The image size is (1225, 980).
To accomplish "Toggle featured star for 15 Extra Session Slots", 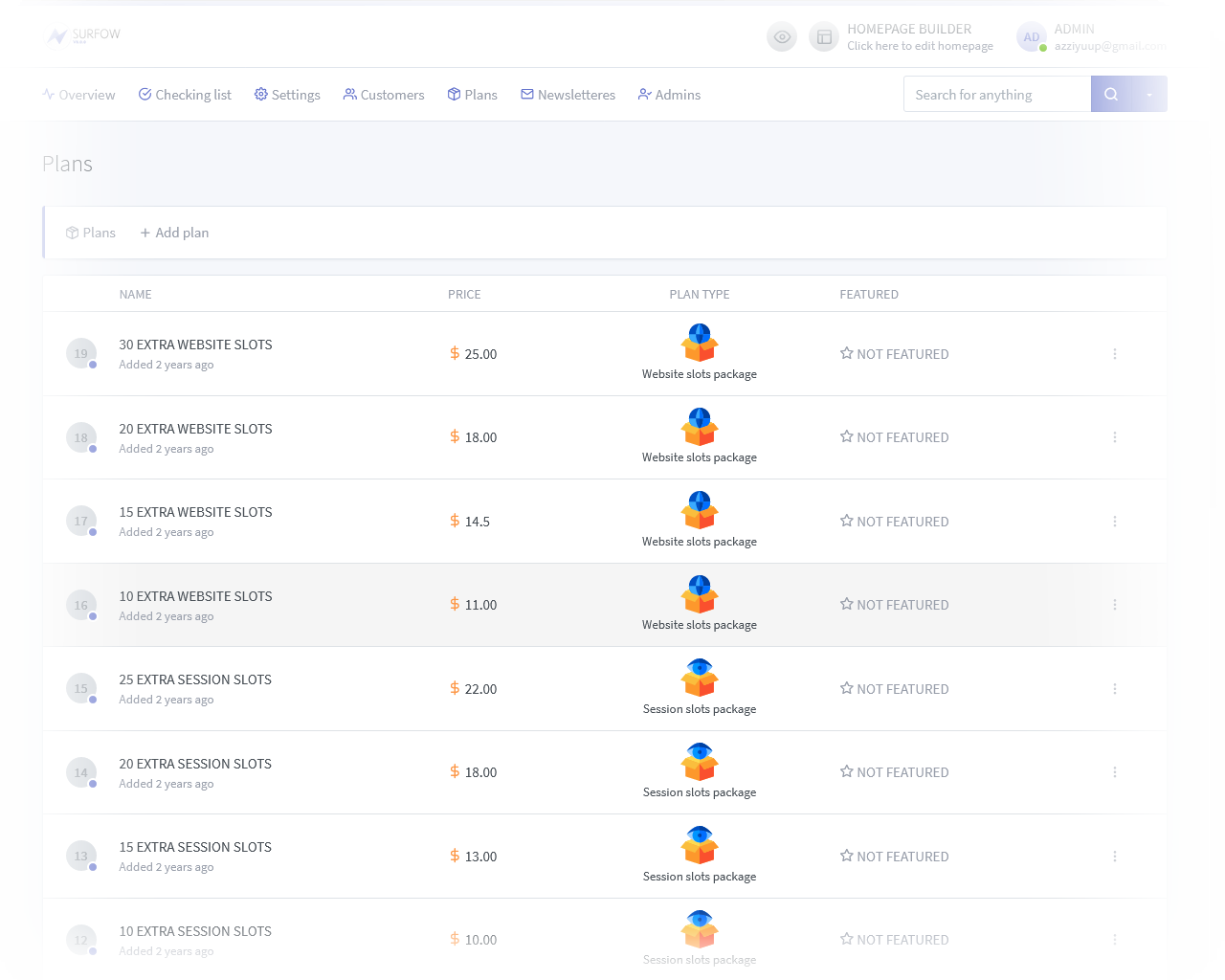I will click(x=846, y=856).
